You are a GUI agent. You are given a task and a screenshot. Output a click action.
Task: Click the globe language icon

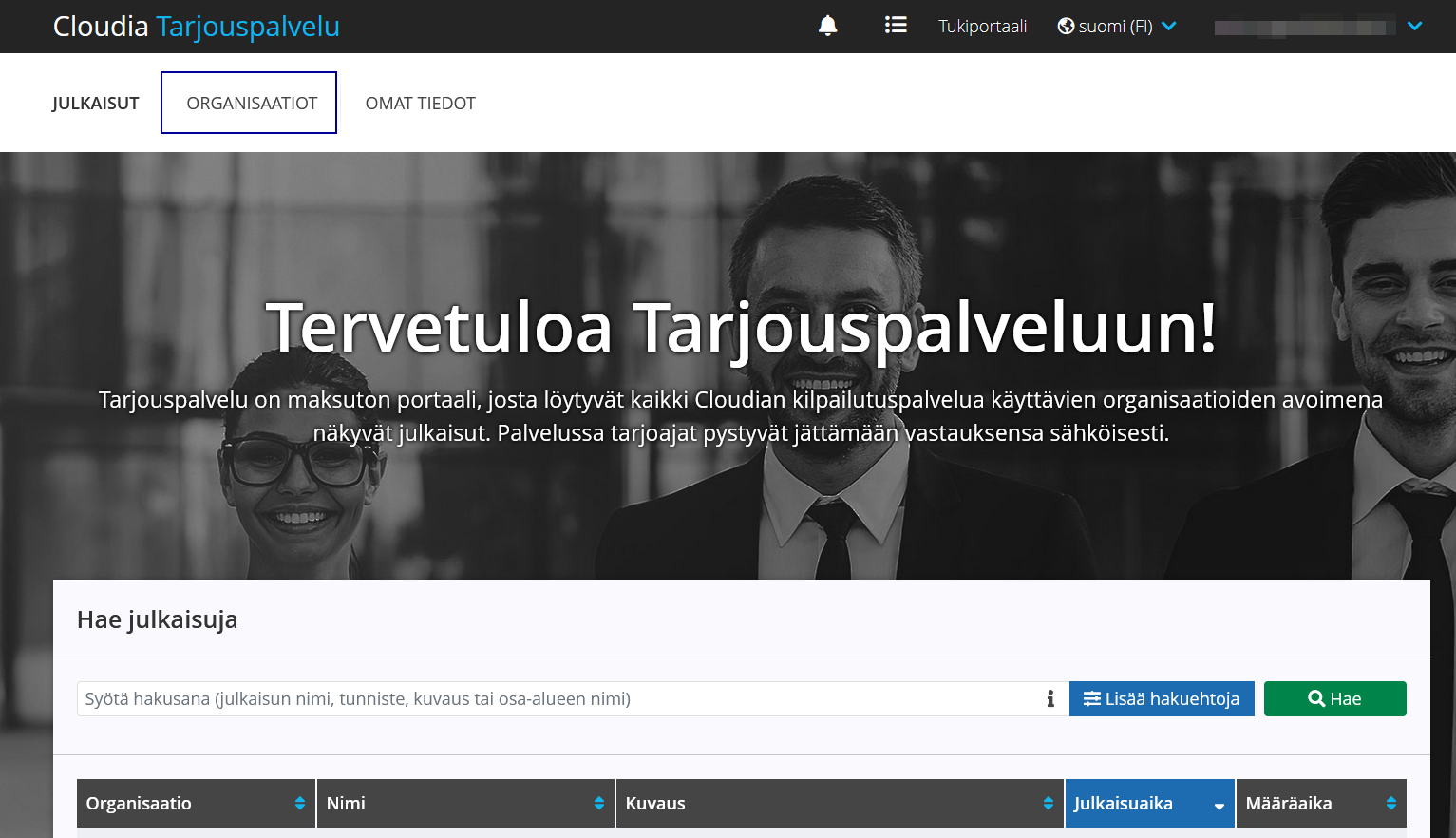(x=1067, y=27)
